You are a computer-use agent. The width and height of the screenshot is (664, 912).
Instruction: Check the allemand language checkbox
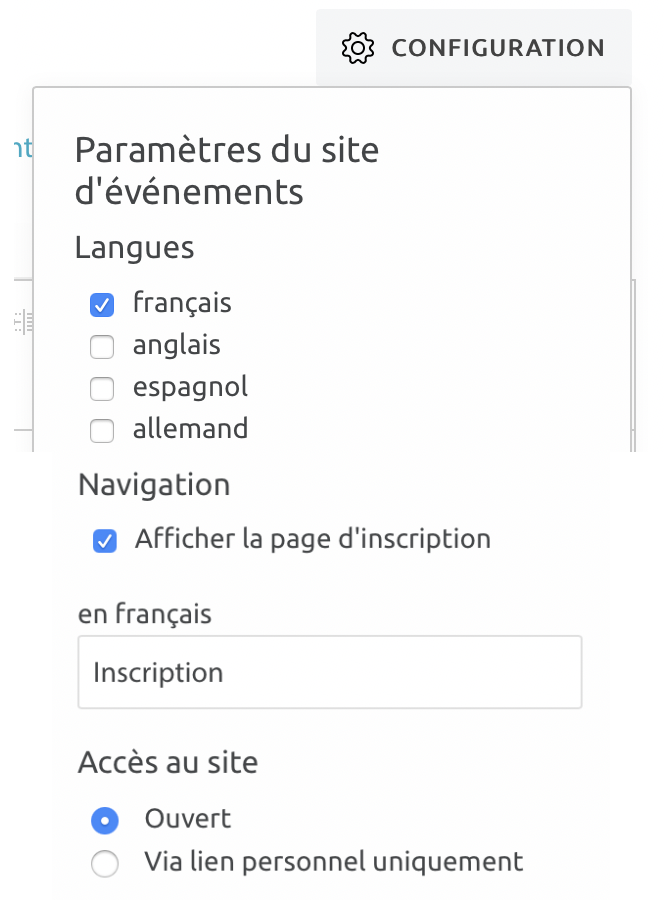point(102,431)
